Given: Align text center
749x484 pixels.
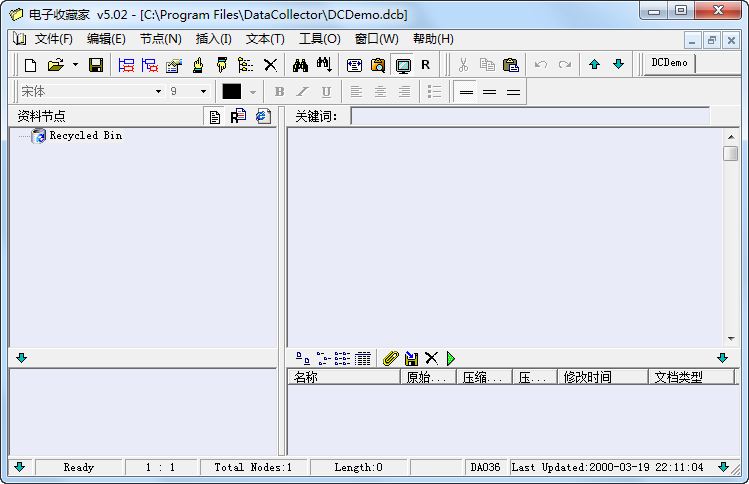Looking at the screenshot, I should (x=380, y=91).
